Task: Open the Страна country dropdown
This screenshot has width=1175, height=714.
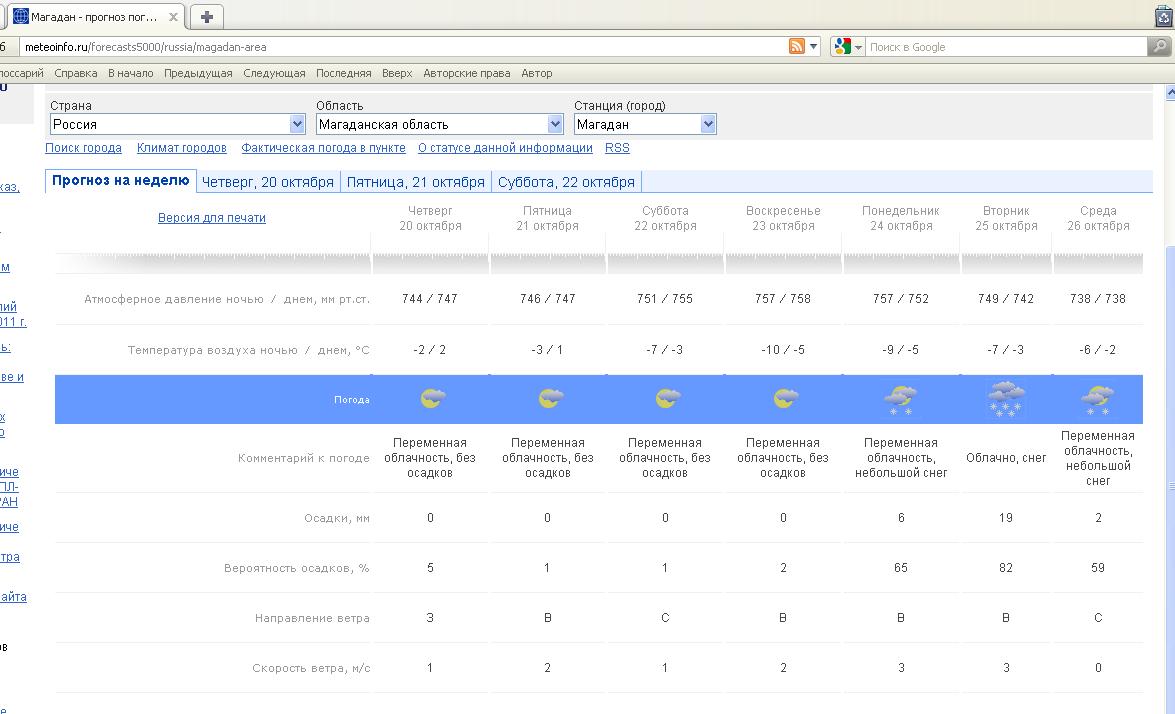Action: pyautogui.click(x=297, y=124)
